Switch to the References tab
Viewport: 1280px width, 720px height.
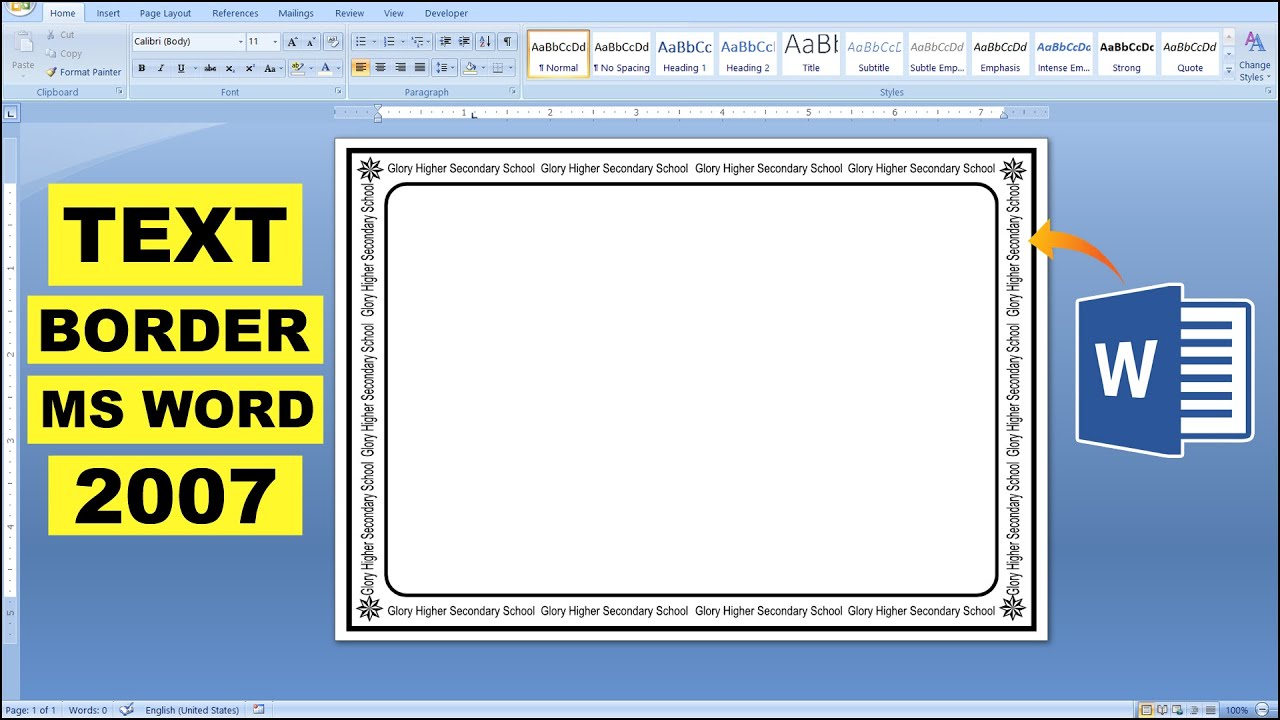[x=235, y=13]
